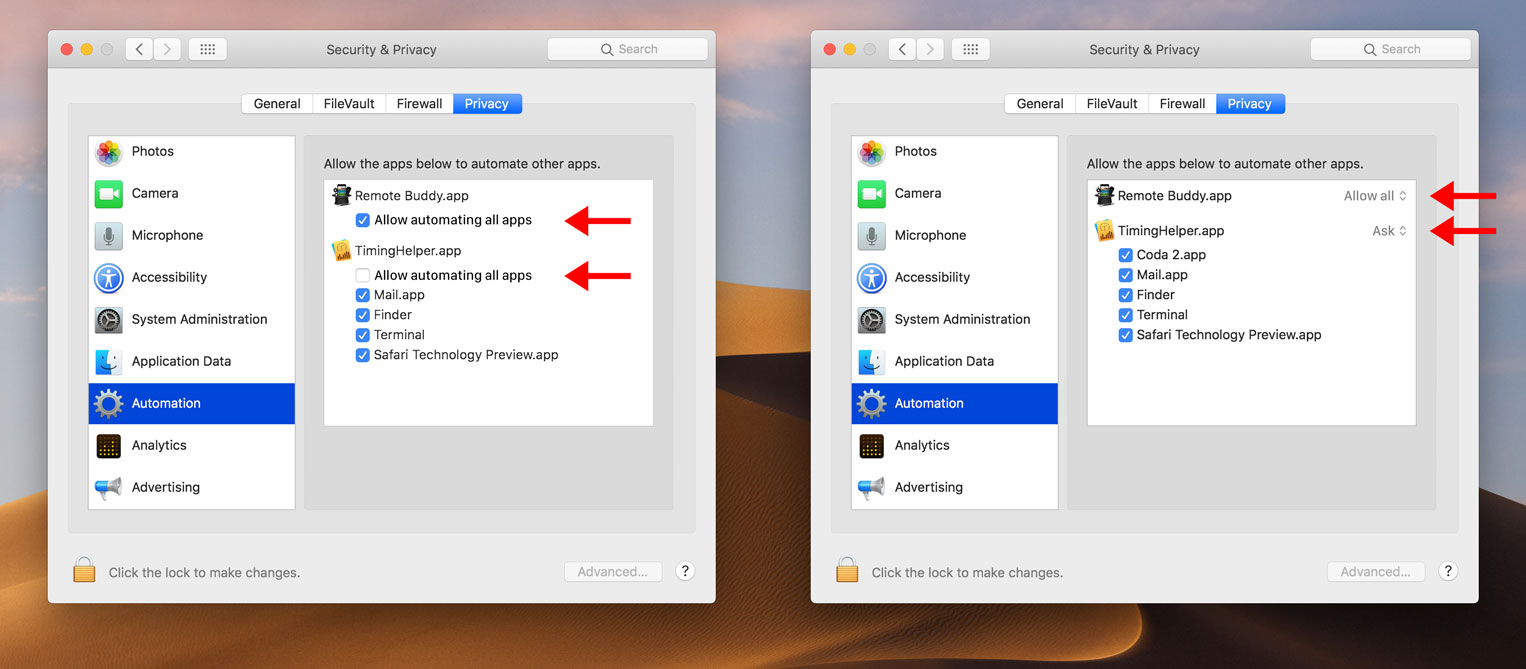Click the Microphone icon in left window sidebar

[x=109, y=236]
